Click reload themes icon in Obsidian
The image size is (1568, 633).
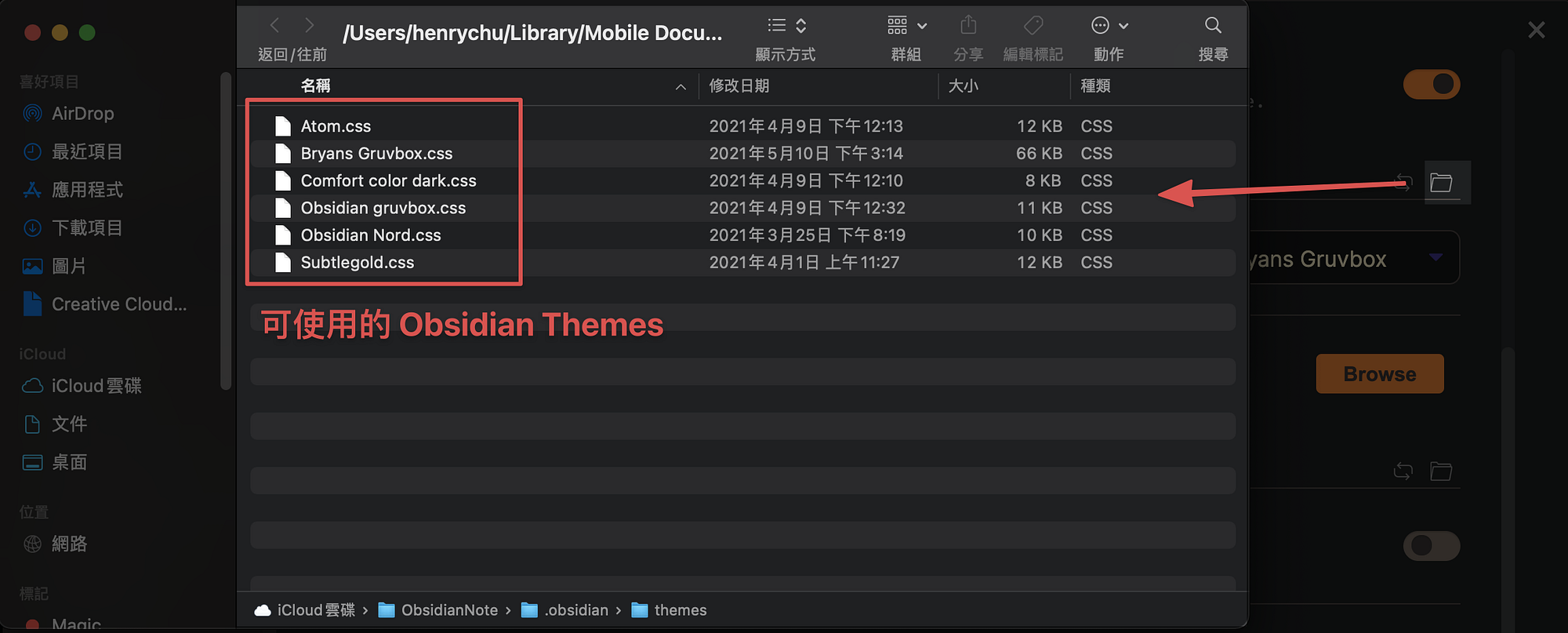click(1404, 183)
